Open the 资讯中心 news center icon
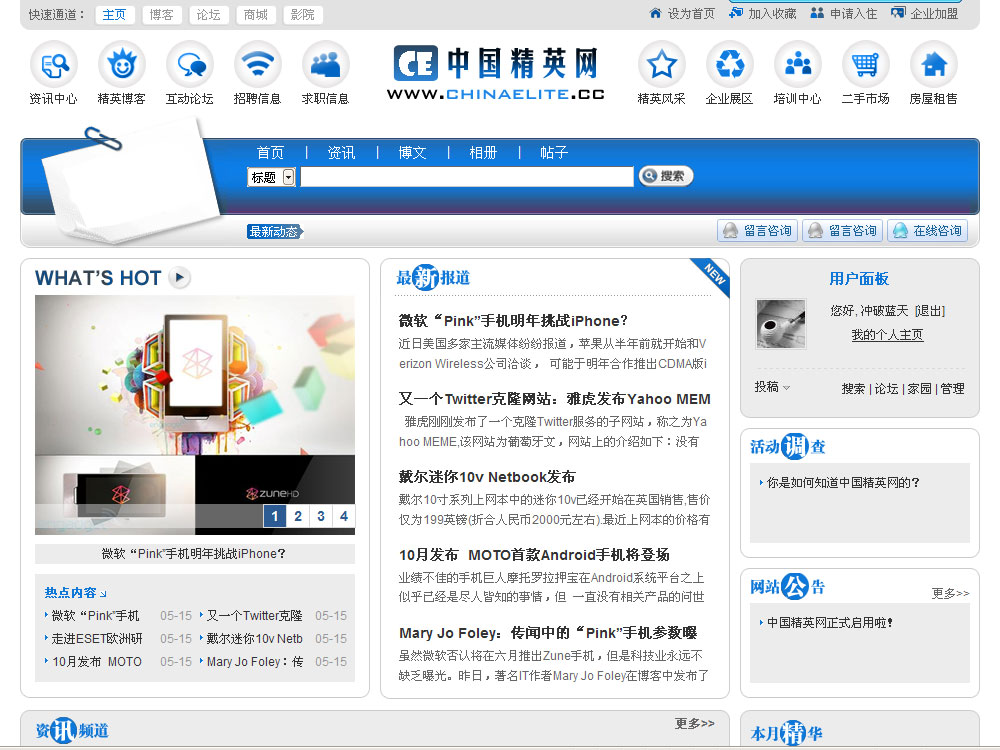Viewport: 1000px width, 750px height. click(54, 64)
